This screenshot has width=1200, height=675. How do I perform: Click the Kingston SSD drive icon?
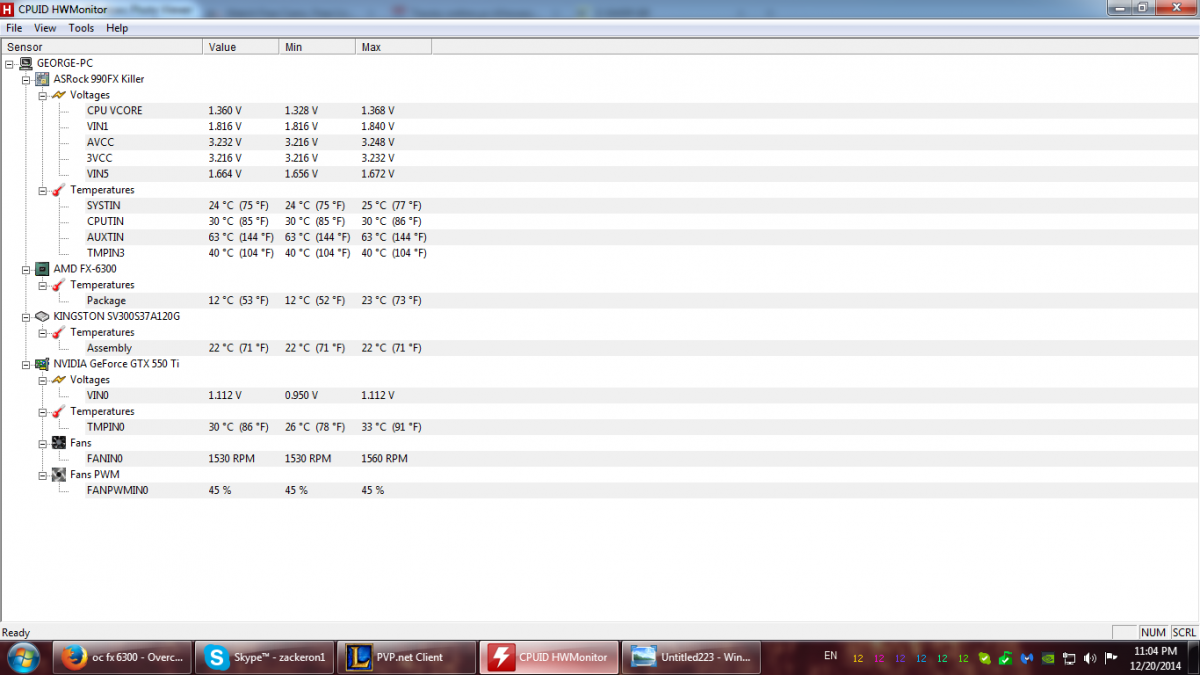tap(42, 316)
